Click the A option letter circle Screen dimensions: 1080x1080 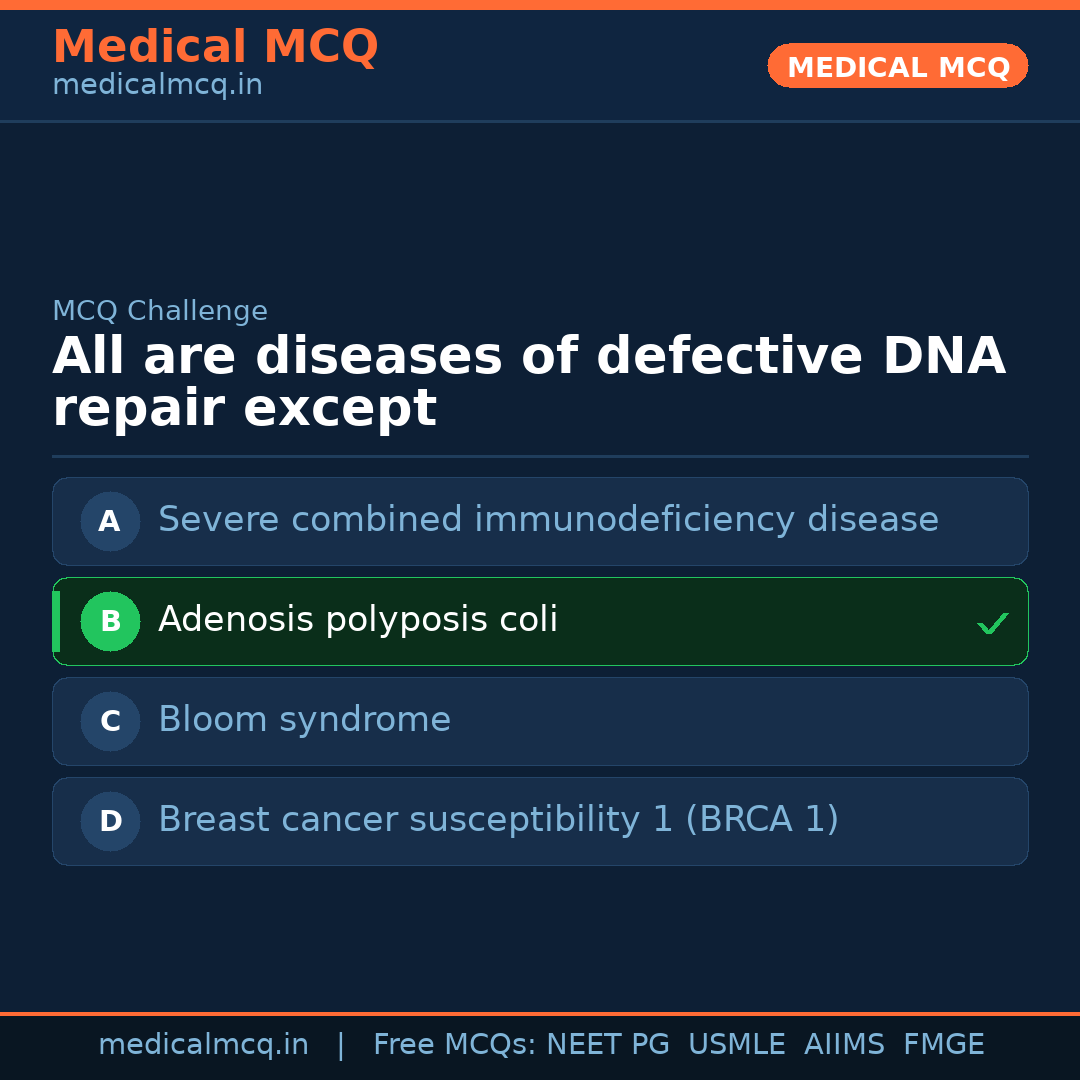click(110, 521)
